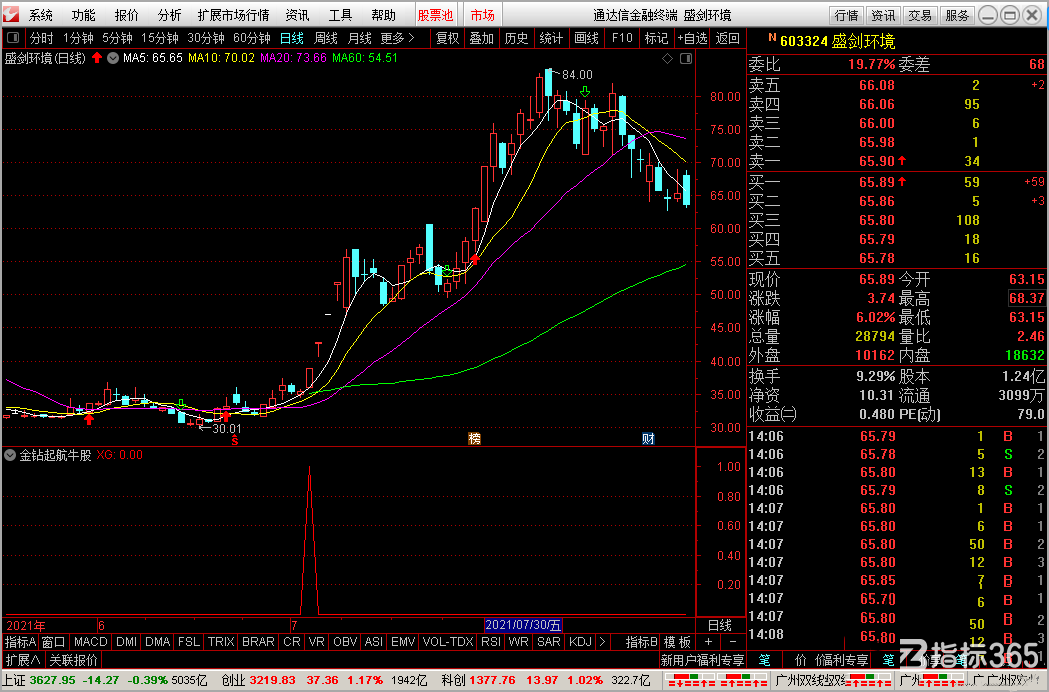Screen dimensions: 1049x692
Task: Click the 模板 template button
Action: 677,642
